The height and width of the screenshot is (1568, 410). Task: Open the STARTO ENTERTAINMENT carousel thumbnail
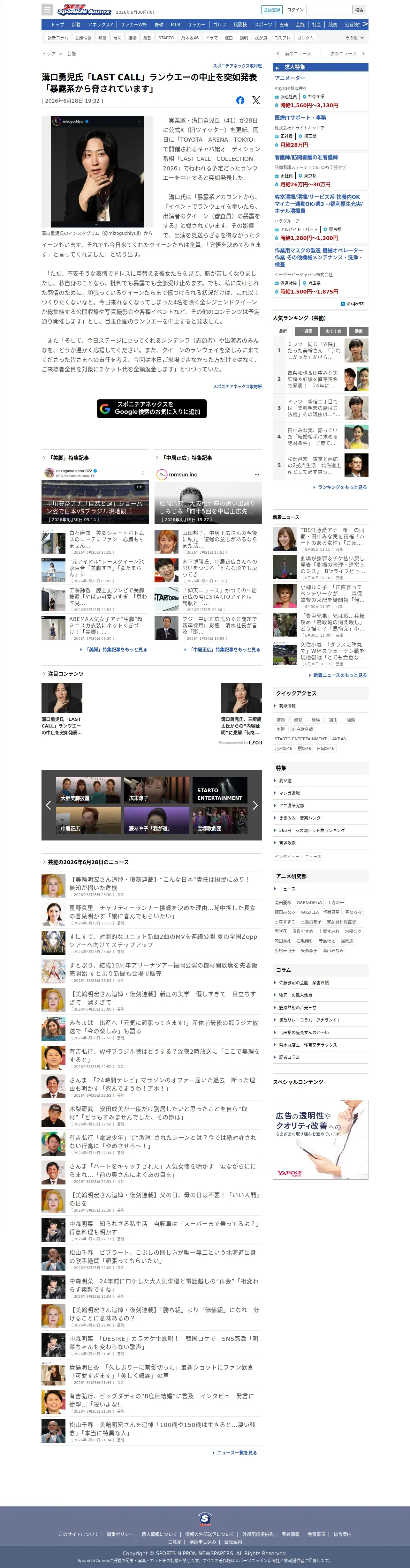(x=219, y=789)
